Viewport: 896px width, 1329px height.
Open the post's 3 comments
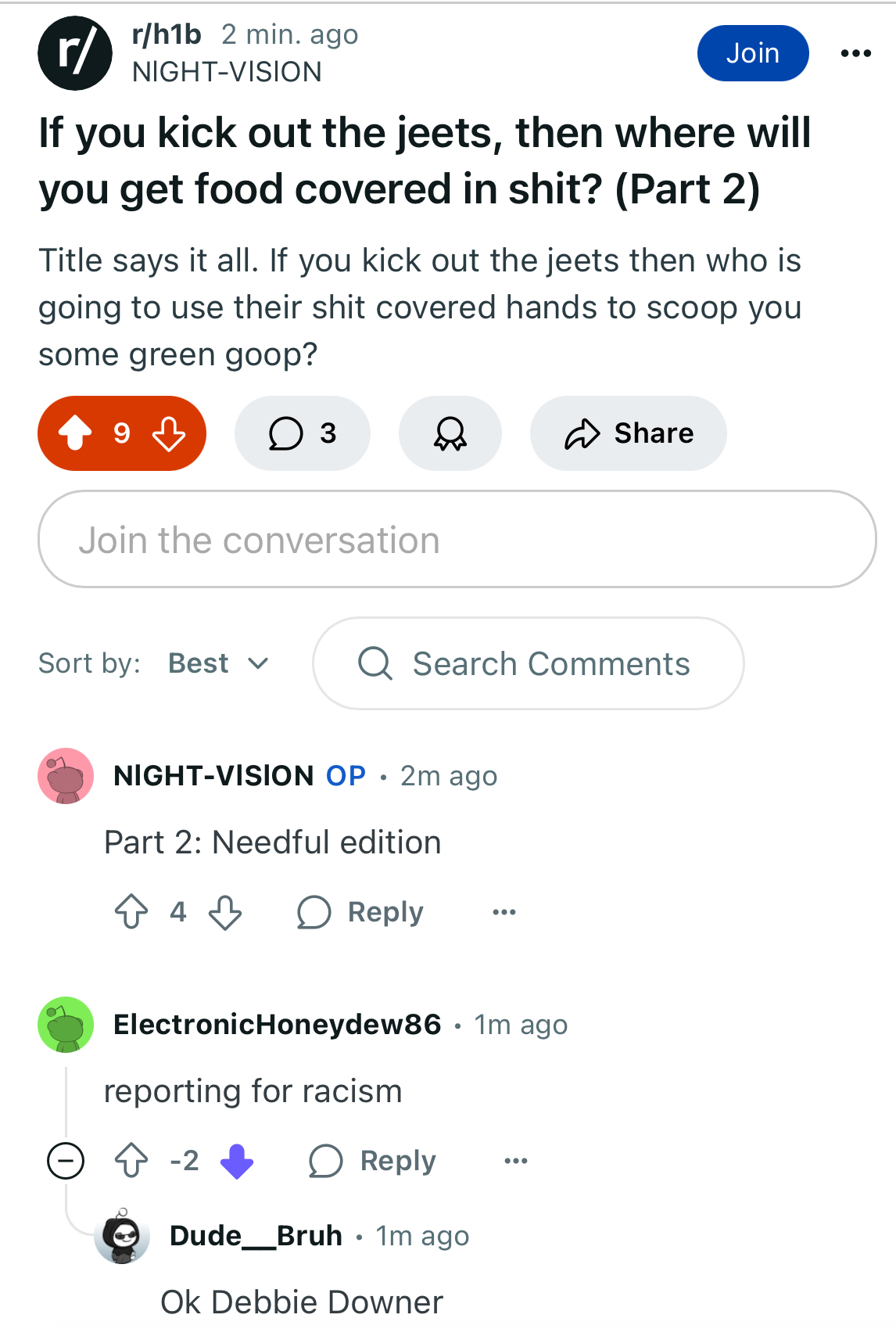302,433
